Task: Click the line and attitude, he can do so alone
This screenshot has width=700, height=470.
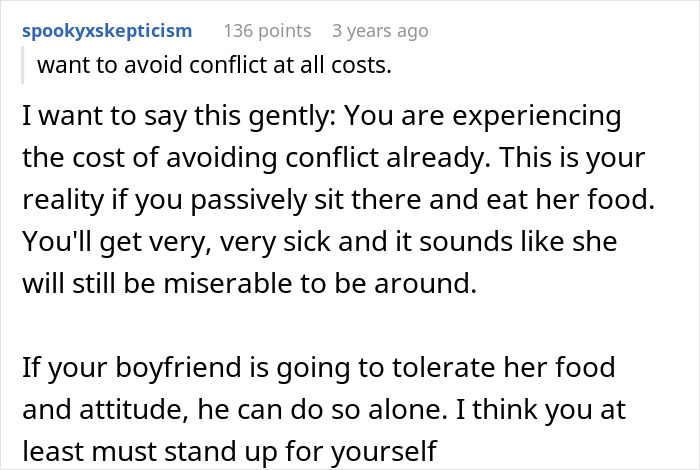Action: pos(324,410)
